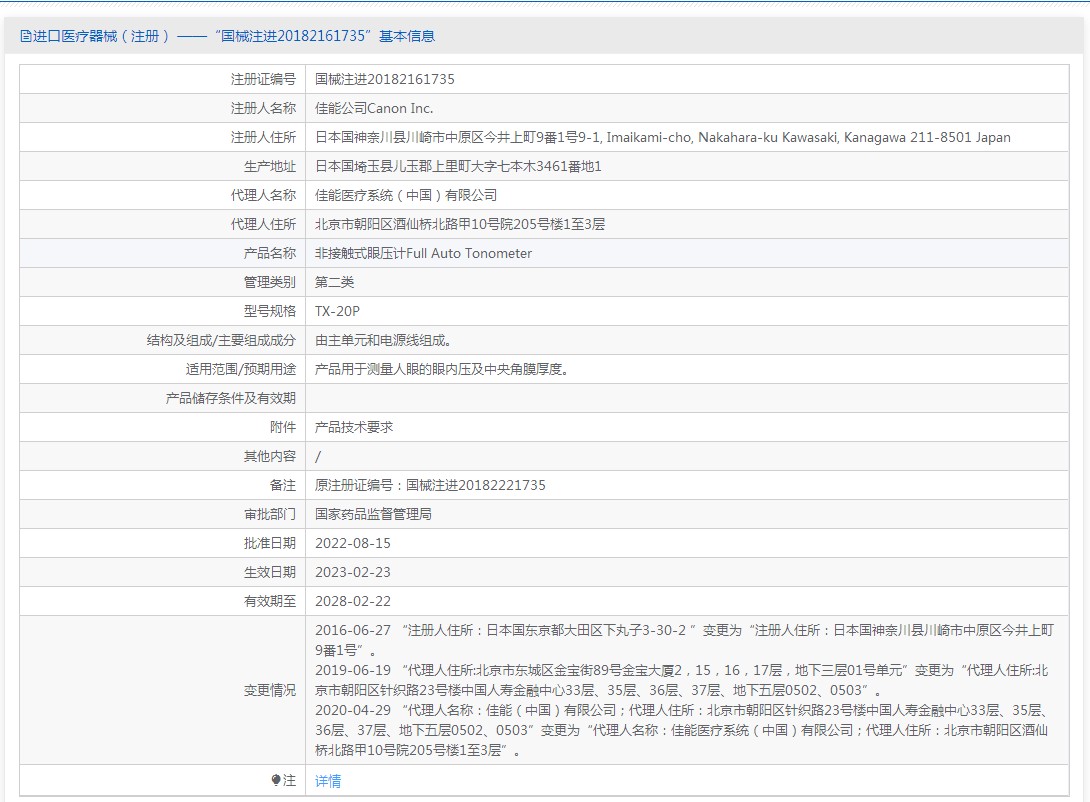Select production address 日本国埼玉县 cell
Screen dimensions: 1090x802
458,166
